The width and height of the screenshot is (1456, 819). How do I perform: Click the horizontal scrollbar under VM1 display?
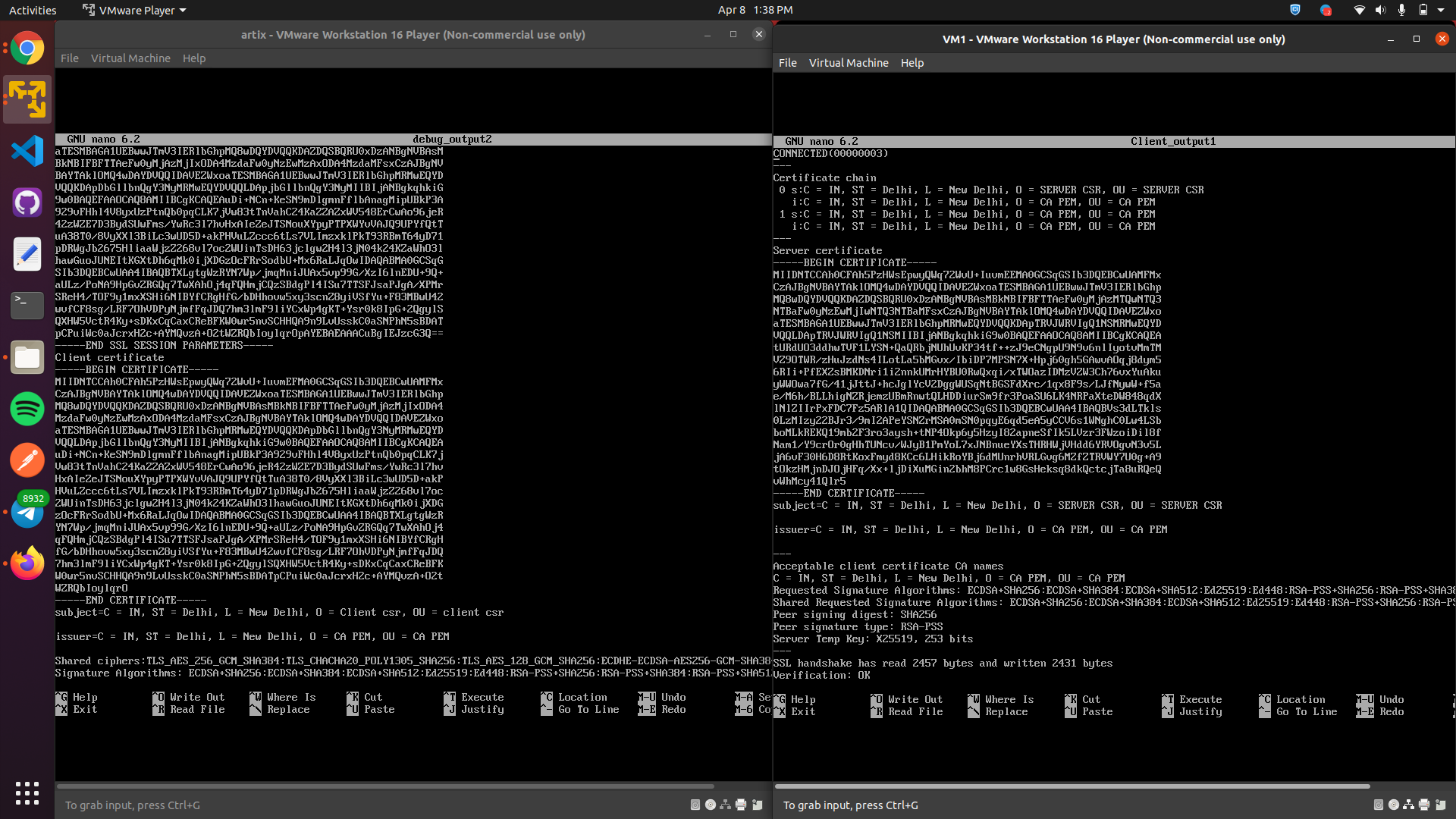click(1072, 786)
